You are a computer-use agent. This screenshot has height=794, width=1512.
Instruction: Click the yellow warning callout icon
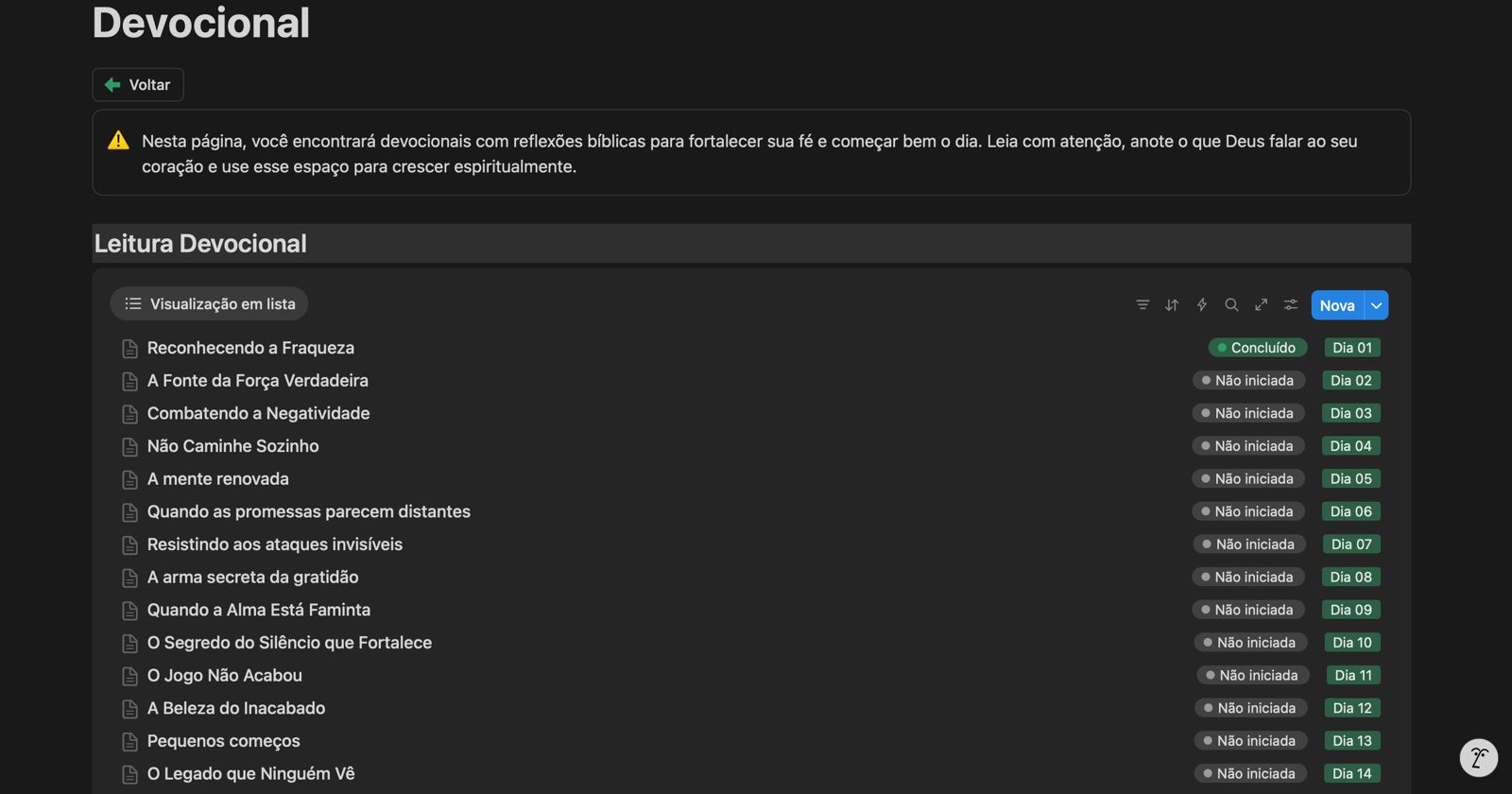[118, 141]
